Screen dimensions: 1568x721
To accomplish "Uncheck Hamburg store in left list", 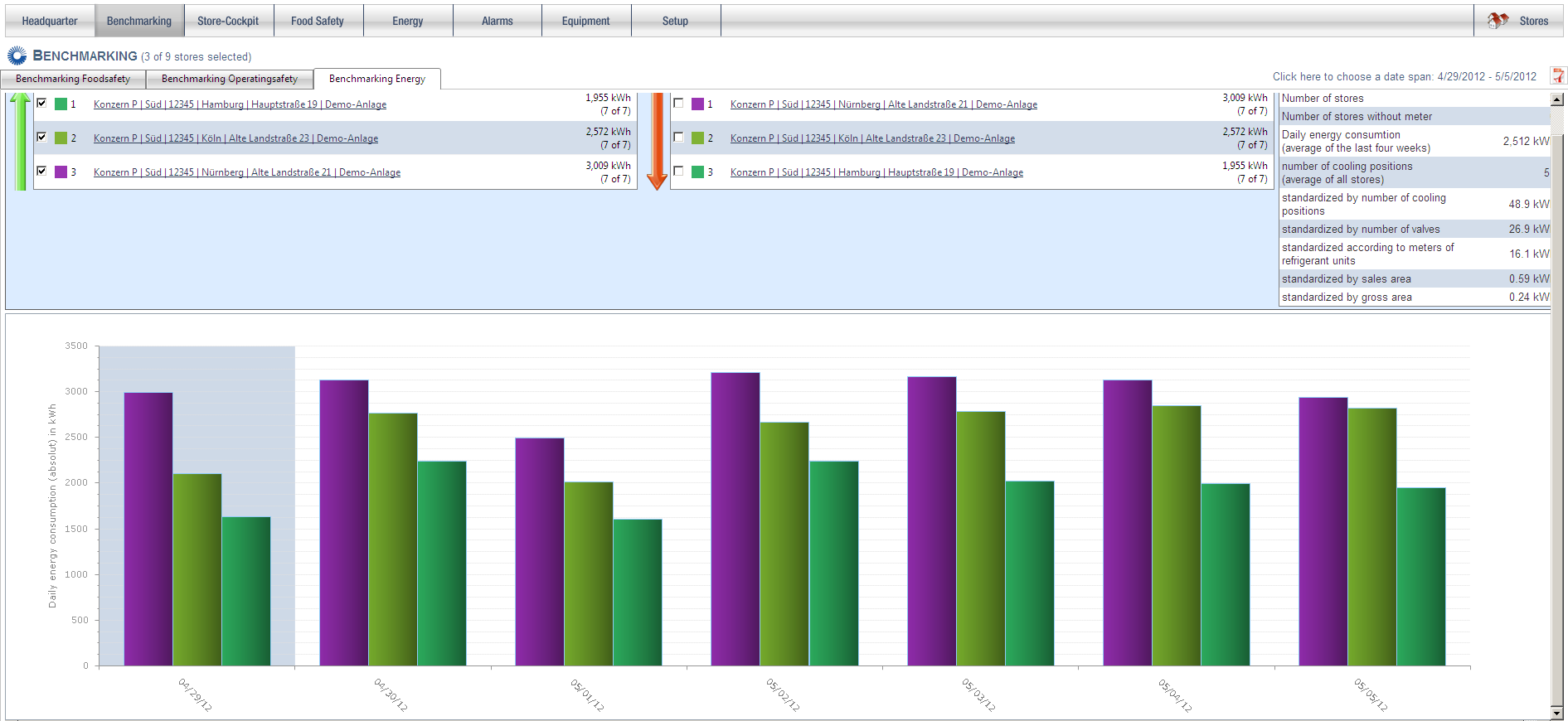I will [41, 104].
